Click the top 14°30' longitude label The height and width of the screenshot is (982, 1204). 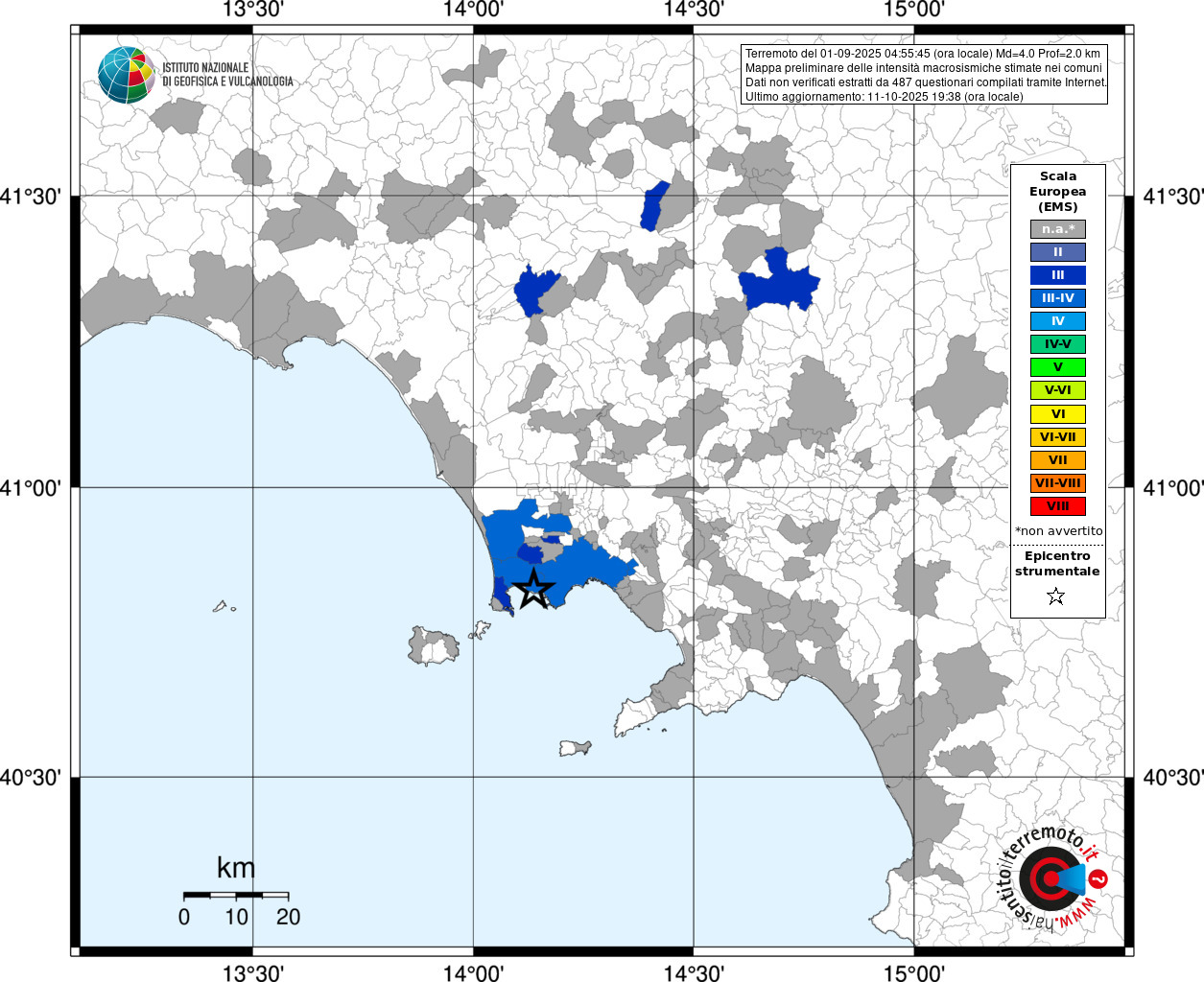click(x=693, y=10)
